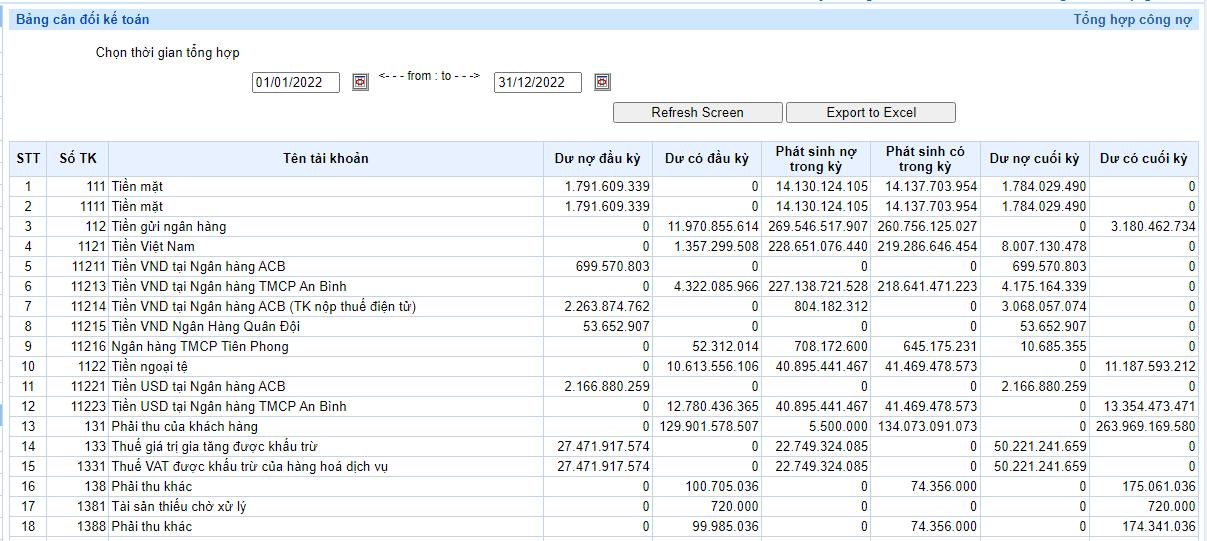Click the Dư nợ đầu kỳ header
1207x541 pixels.
[x=597, y=158]
